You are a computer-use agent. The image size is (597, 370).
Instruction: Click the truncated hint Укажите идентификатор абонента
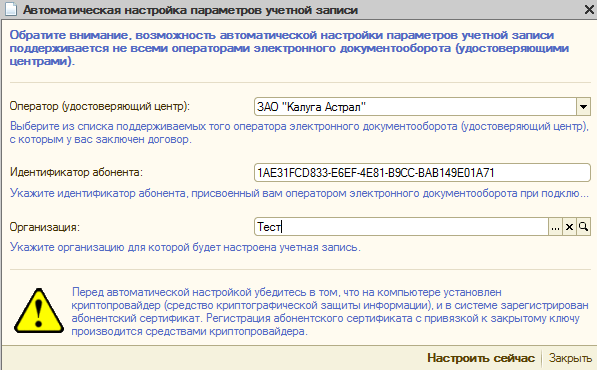[x=299, y=193]
